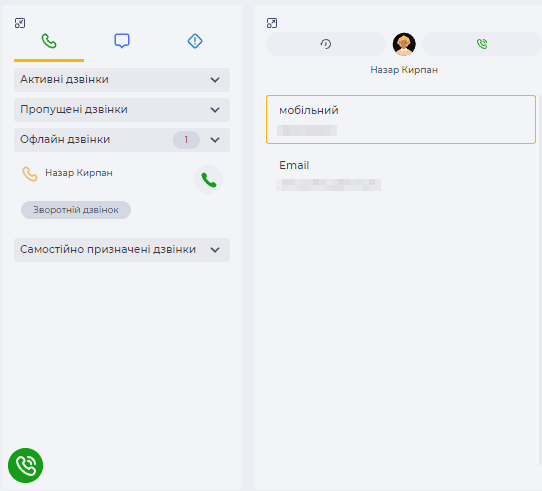Screen dimensions: 542x491
Task: Select the мобільний phone number field
Action: click(x=401, y=120)
